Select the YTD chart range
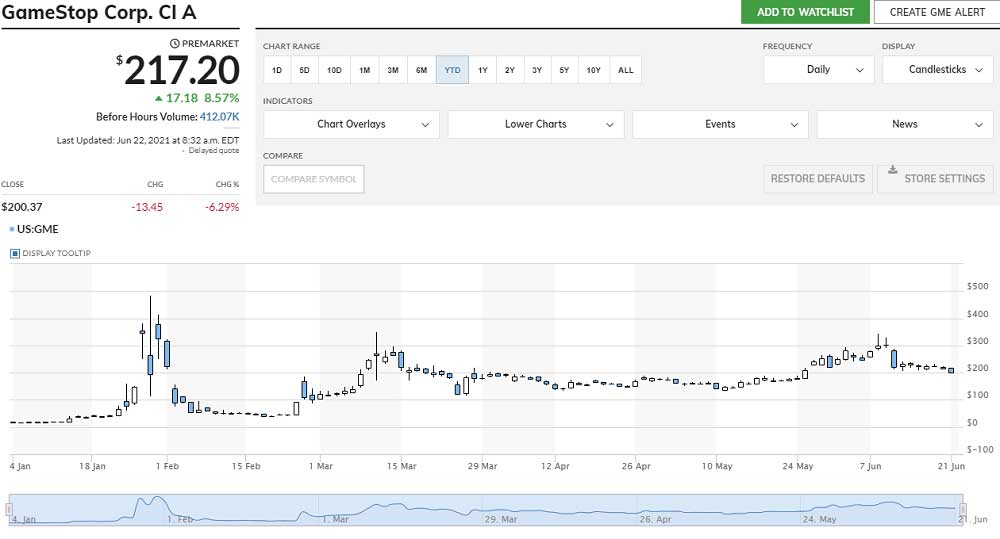 coord(452,70)
